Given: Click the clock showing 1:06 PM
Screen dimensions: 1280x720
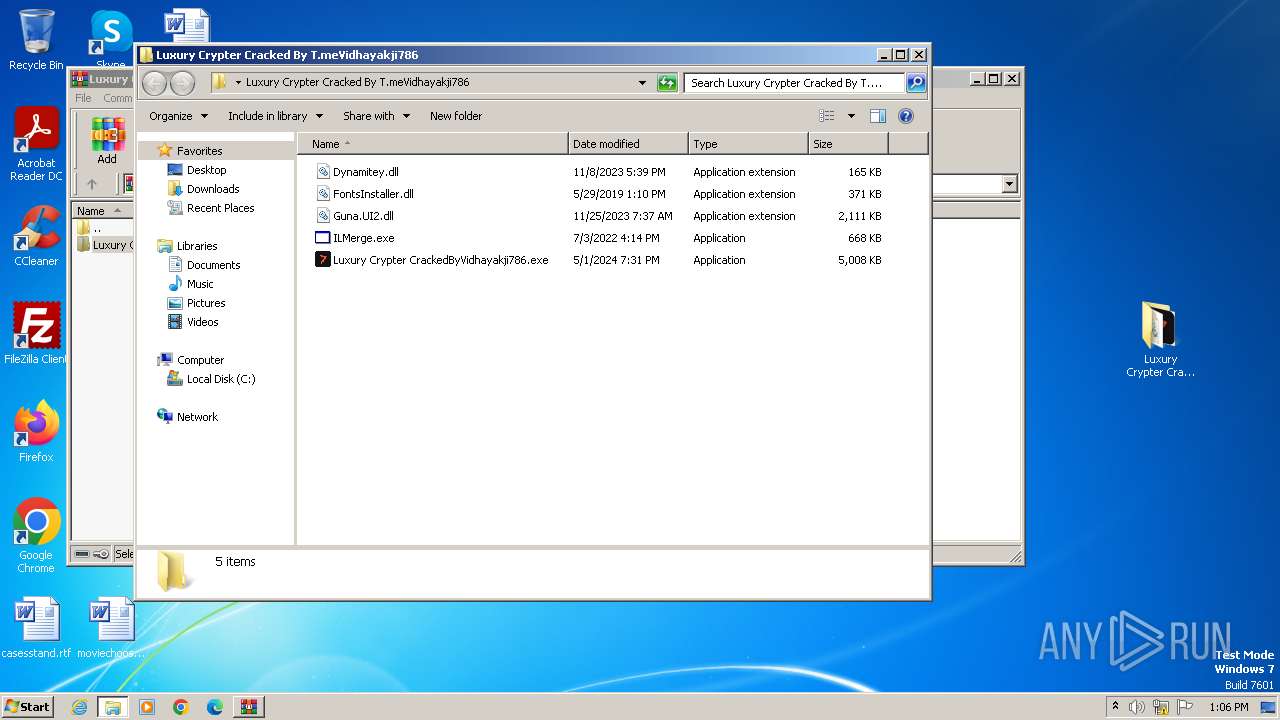Looking at the screenshot, I should [x=1229, y=707].
